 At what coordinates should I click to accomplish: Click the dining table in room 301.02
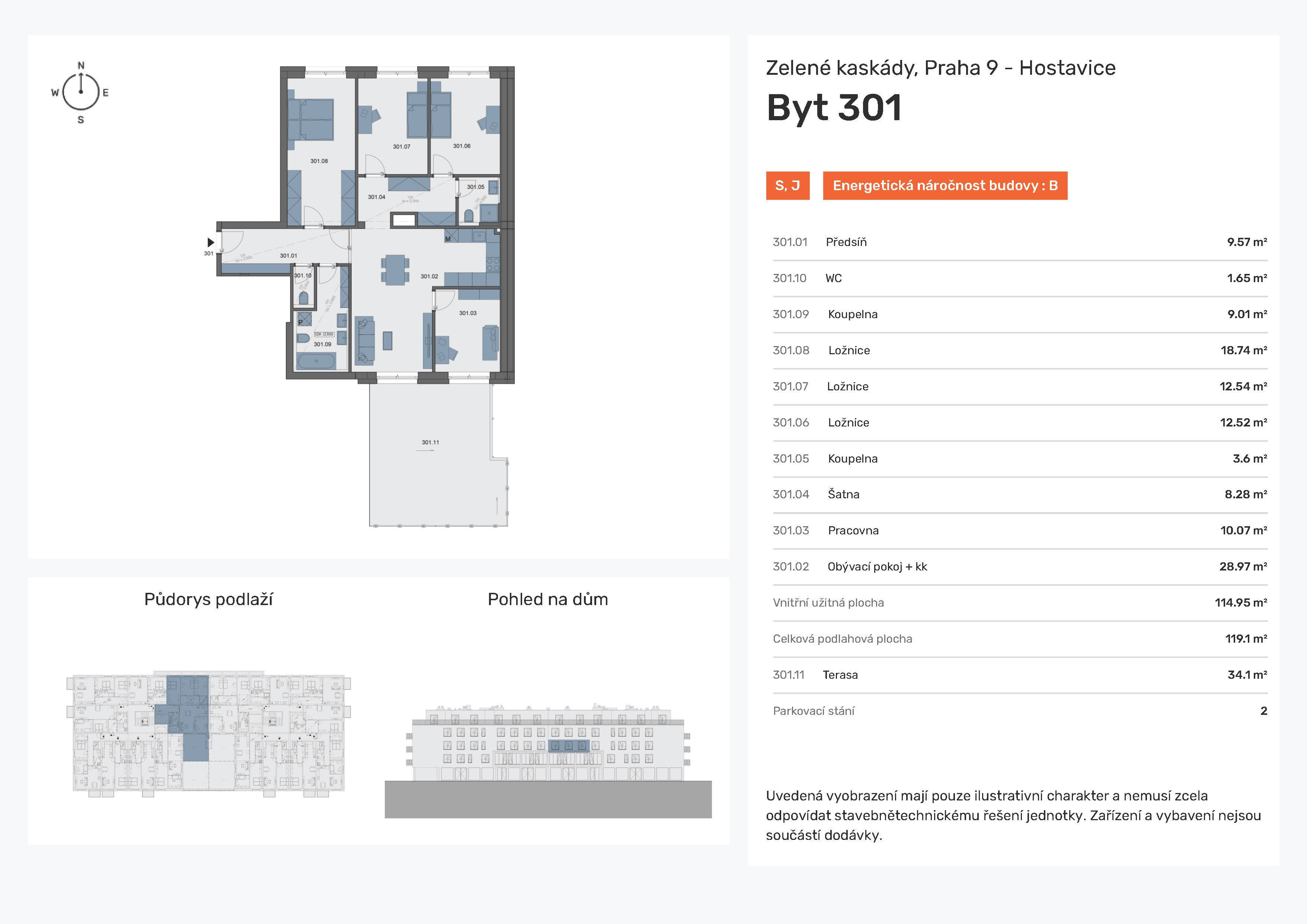click(x=394, y=269)
